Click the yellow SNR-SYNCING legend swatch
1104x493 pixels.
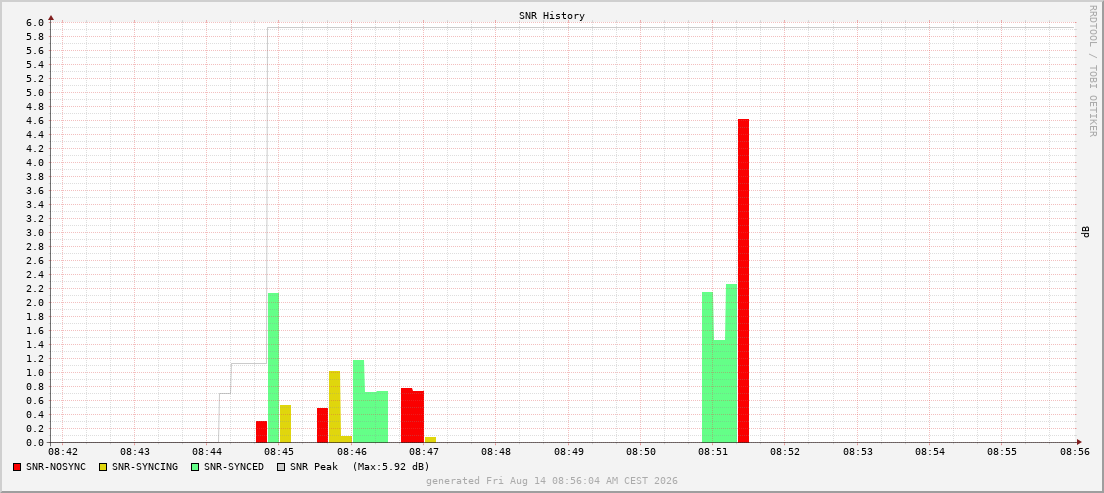(x=103, y=466)
